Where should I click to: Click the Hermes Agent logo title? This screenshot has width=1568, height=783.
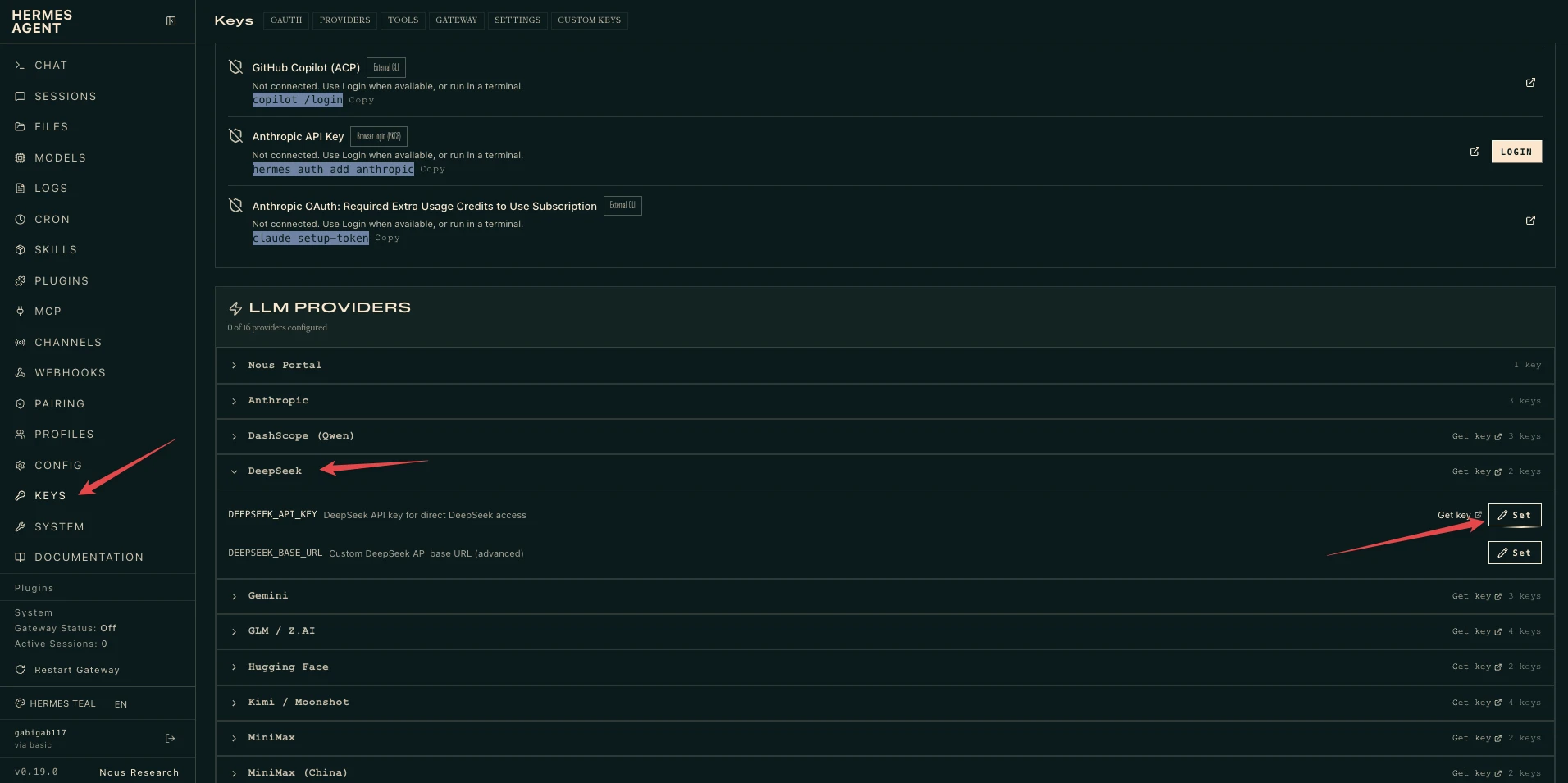42,21
